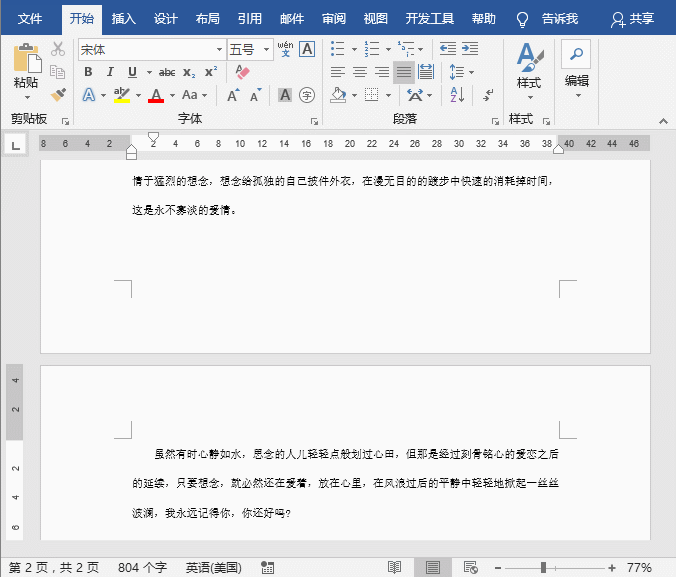Decrease font size with shrink icon
Viewport: 676px width, 577px height.
(x=256, y=95)
